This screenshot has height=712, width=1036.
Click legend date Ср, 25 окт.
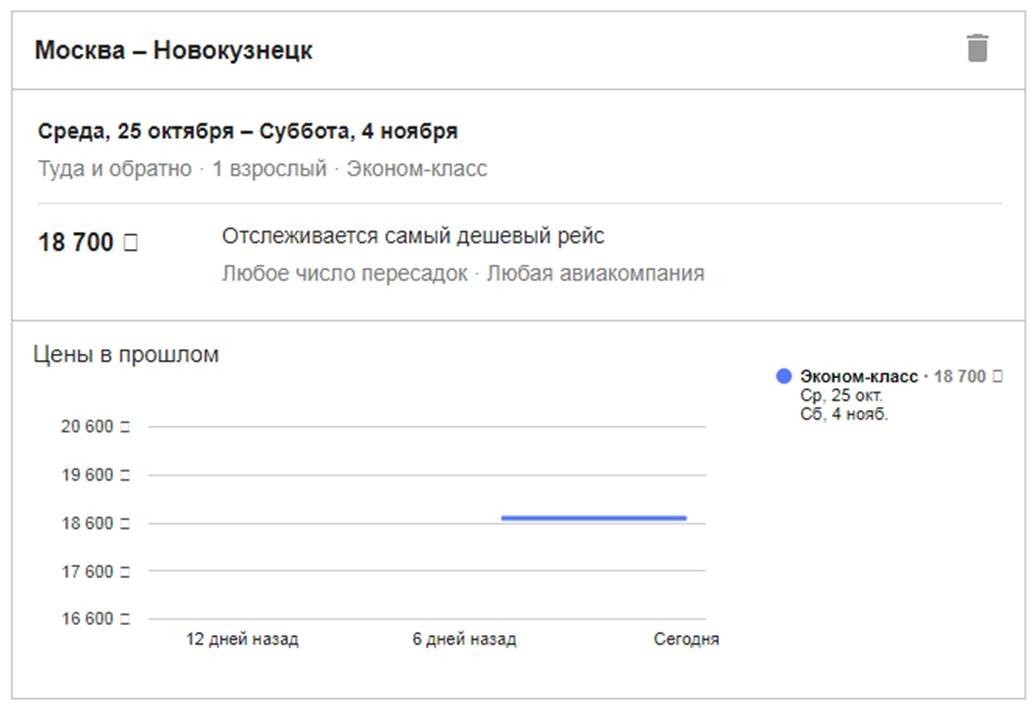tap(841, 395)
